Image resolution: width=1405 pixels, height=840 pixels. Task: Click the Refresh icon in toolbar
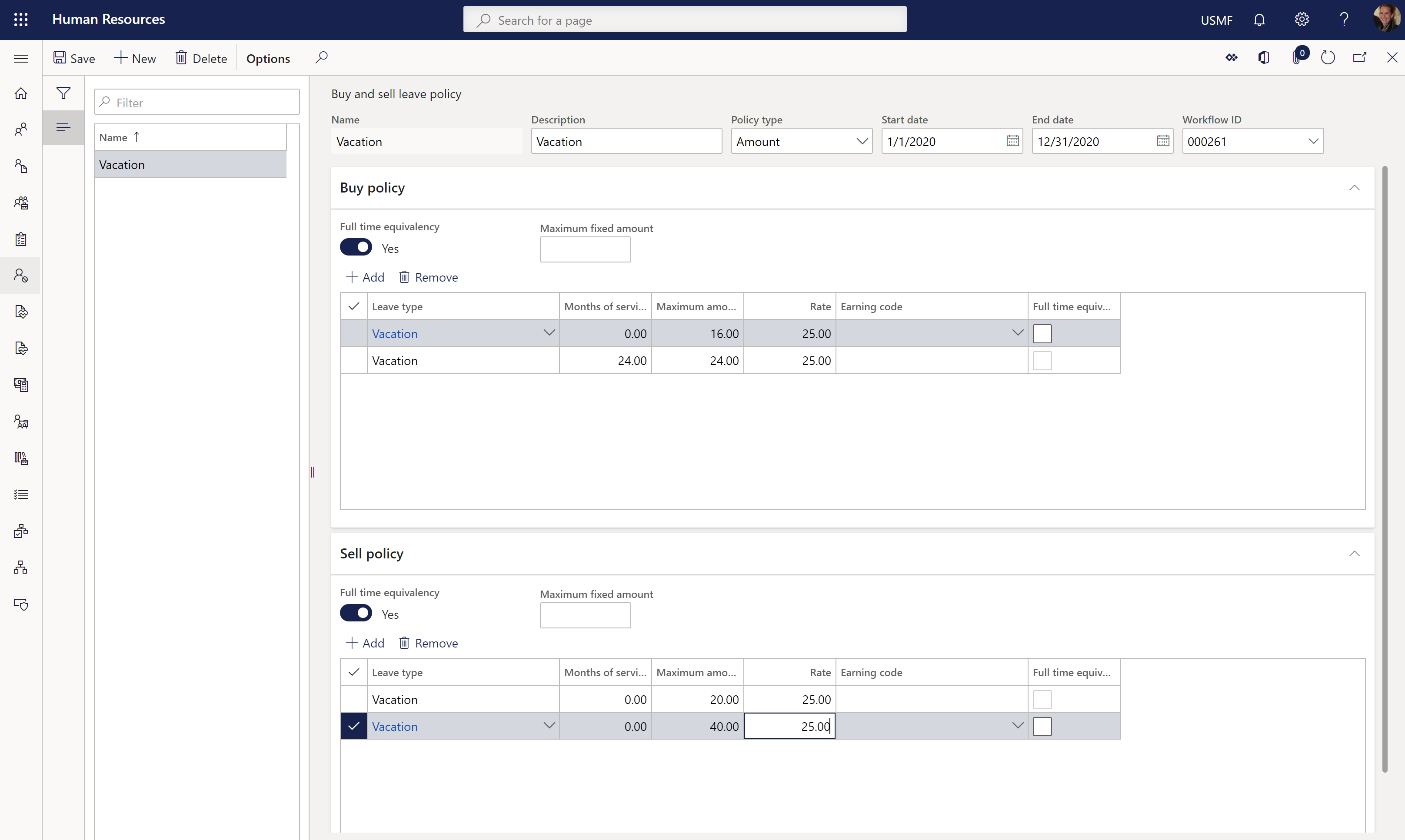point(1328,58)
